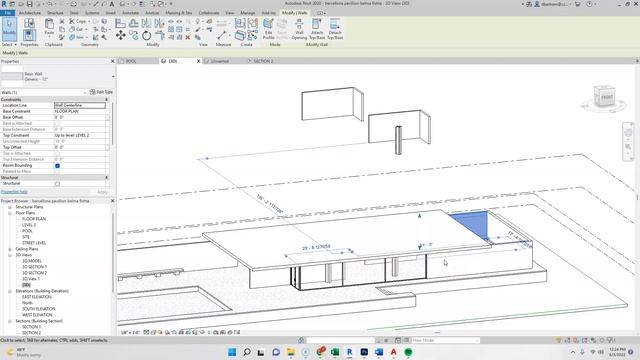The image size is (640, 360).
Task: Click the Apply button in Properties
Action: click(x=102, y=192)
